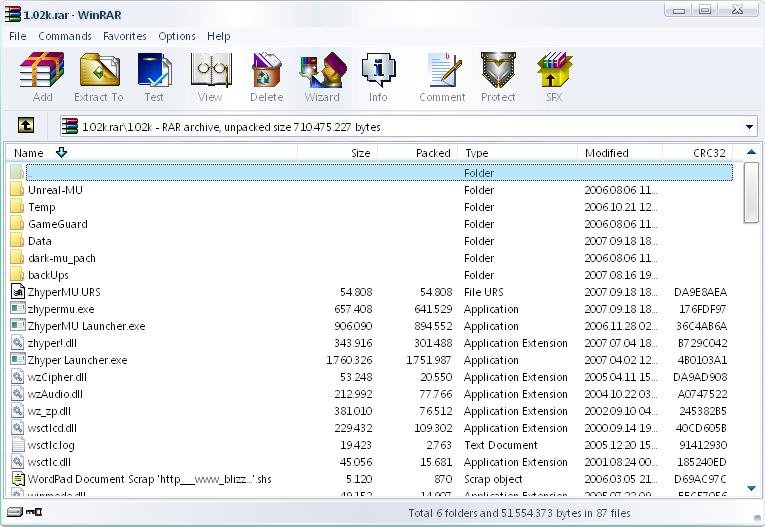Screen dimensions: 765x527
Task: Open the Options menu
Action: coord(177,36)
